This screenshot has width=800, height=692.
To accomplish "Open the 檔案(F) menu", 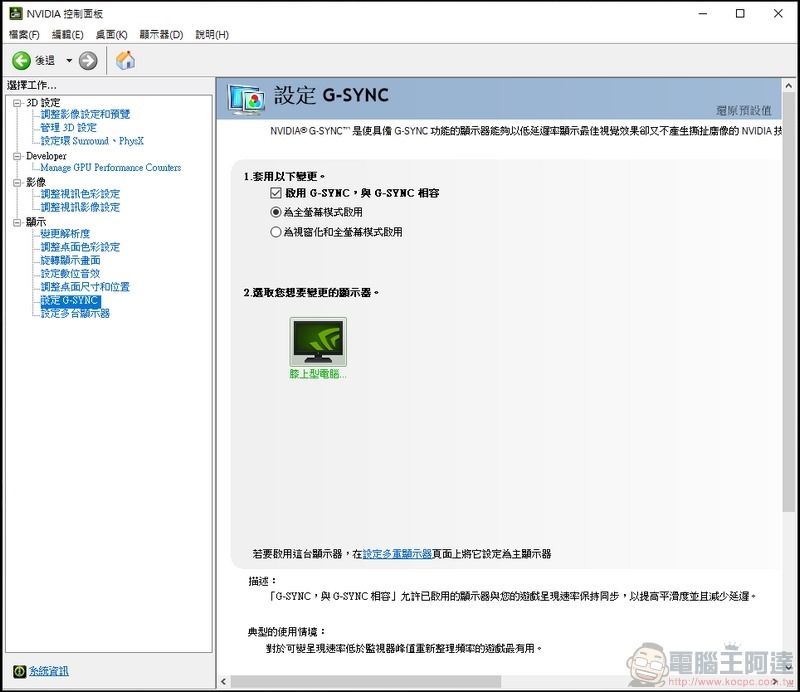I will (x=24, y=35).
